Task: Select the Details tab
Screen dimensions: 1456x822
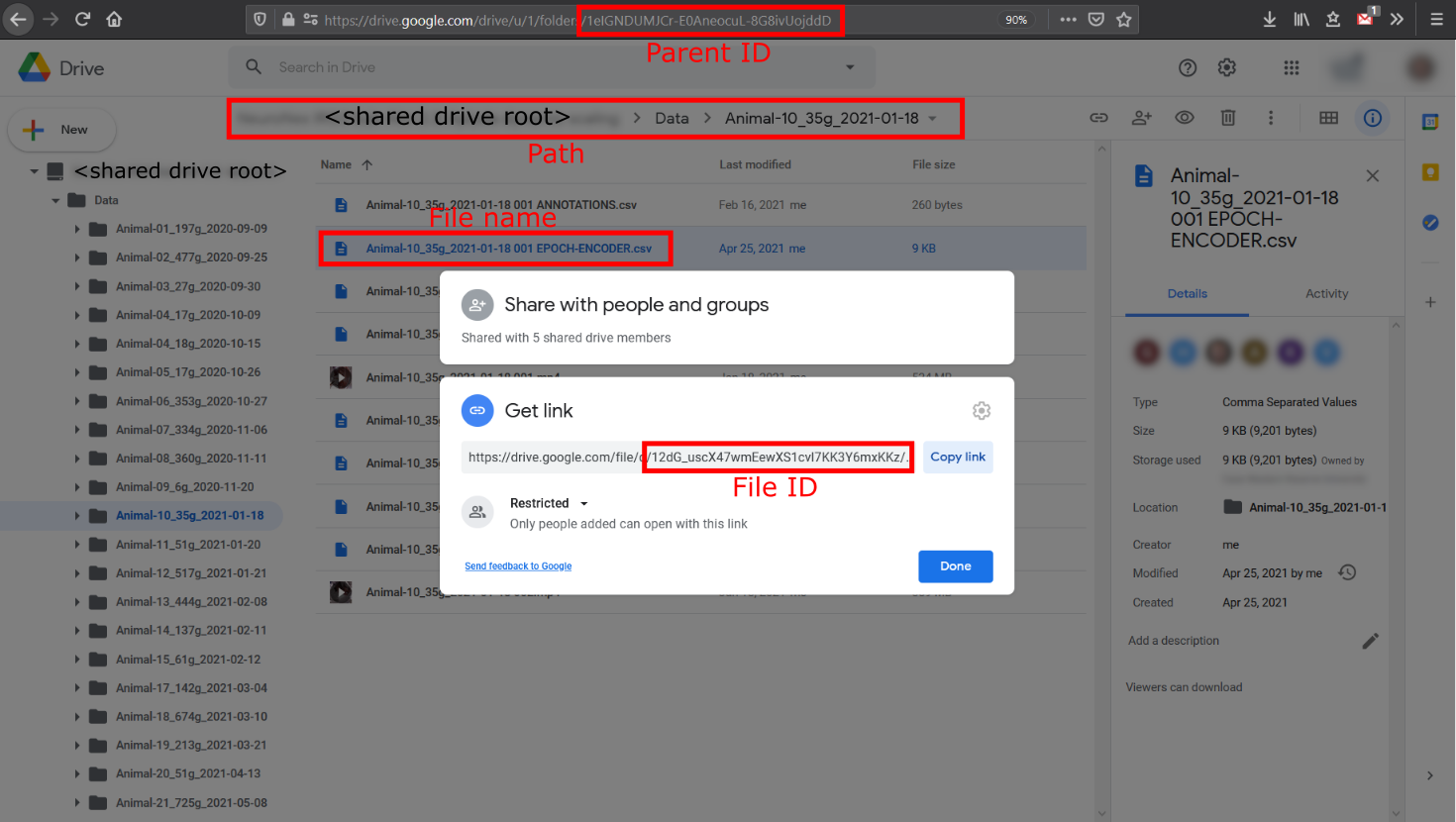Action: [x=1187, y=294]
